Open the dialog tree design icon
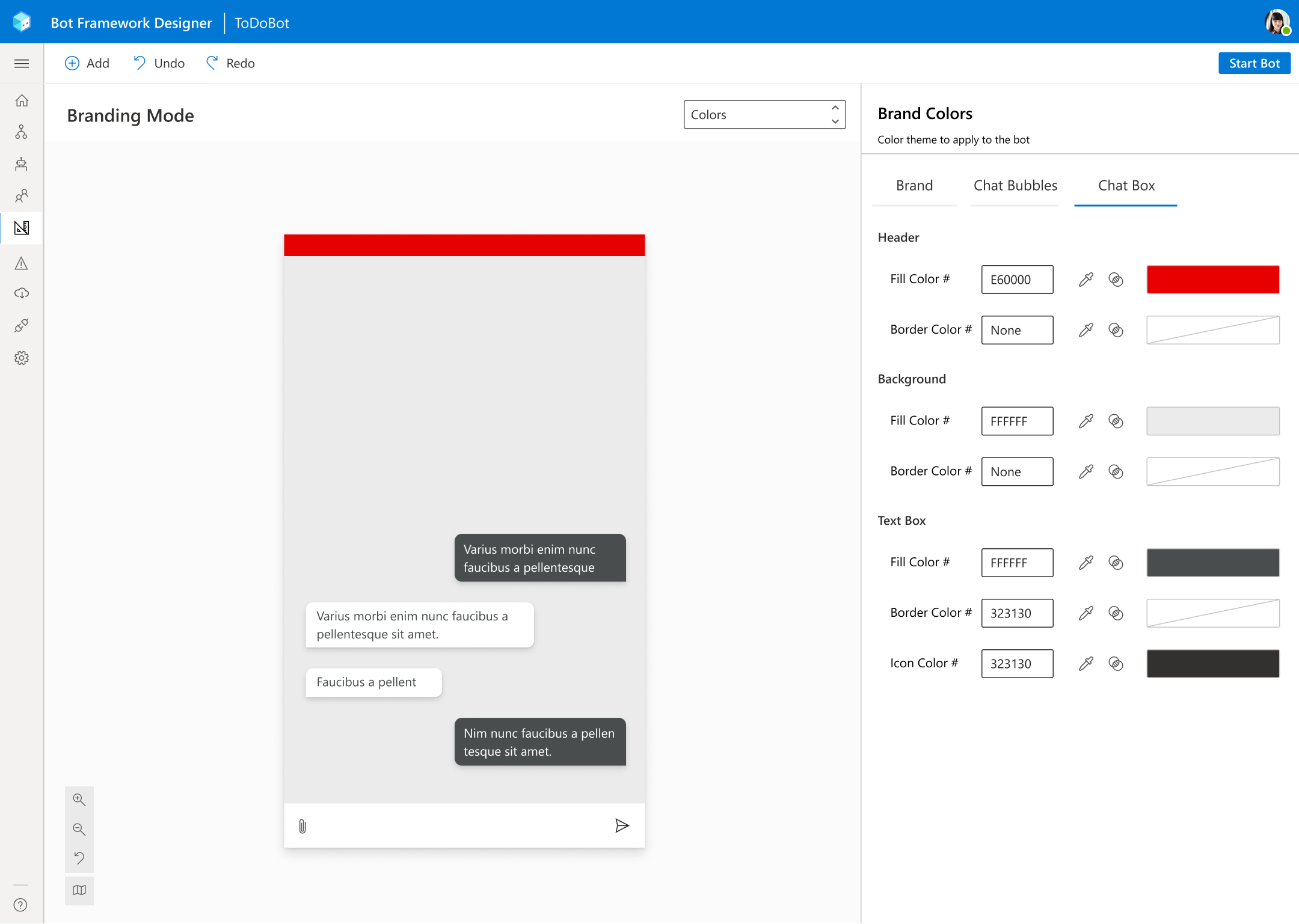Image resolution: width=1299 pixels, height=924 pixels. point(22,132)
